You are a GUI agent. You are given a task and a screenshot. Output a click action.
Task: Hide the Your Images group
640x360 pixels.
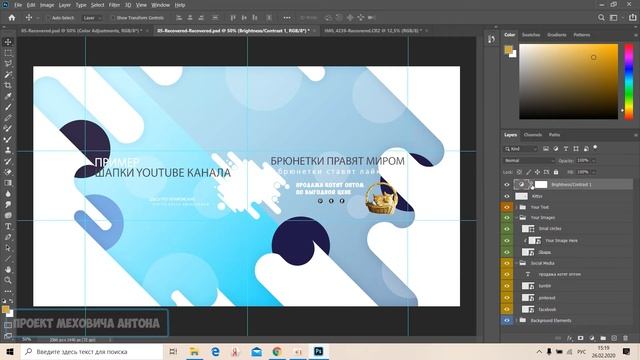pyautogui.click(x=507, y=218)
